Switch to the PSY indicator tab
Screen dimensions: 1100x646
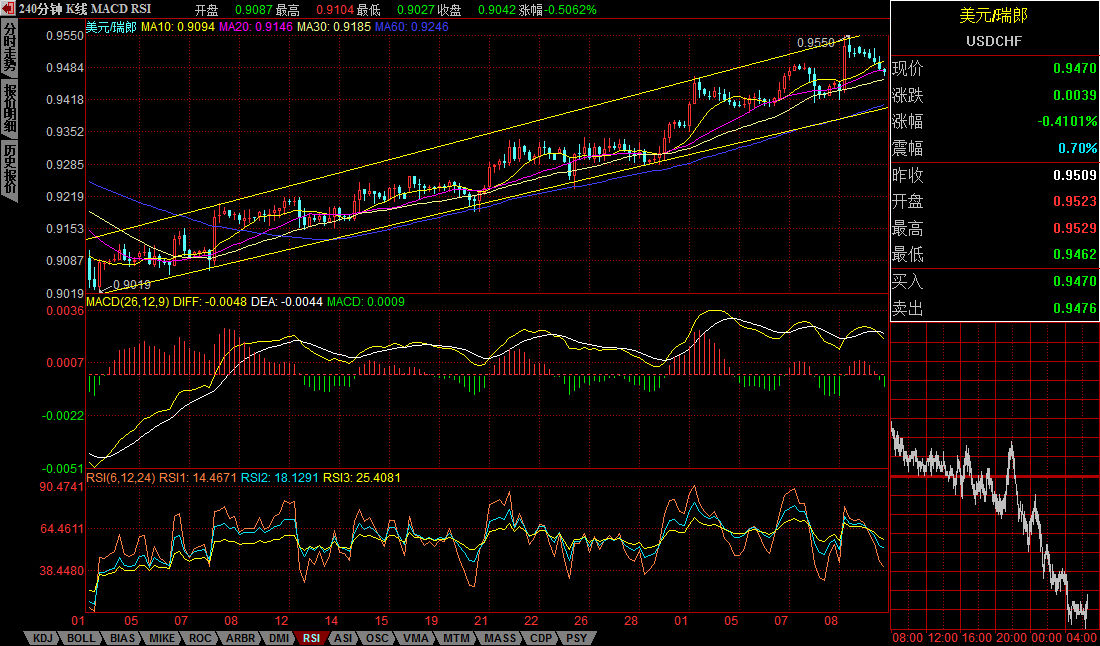(579, 638)
